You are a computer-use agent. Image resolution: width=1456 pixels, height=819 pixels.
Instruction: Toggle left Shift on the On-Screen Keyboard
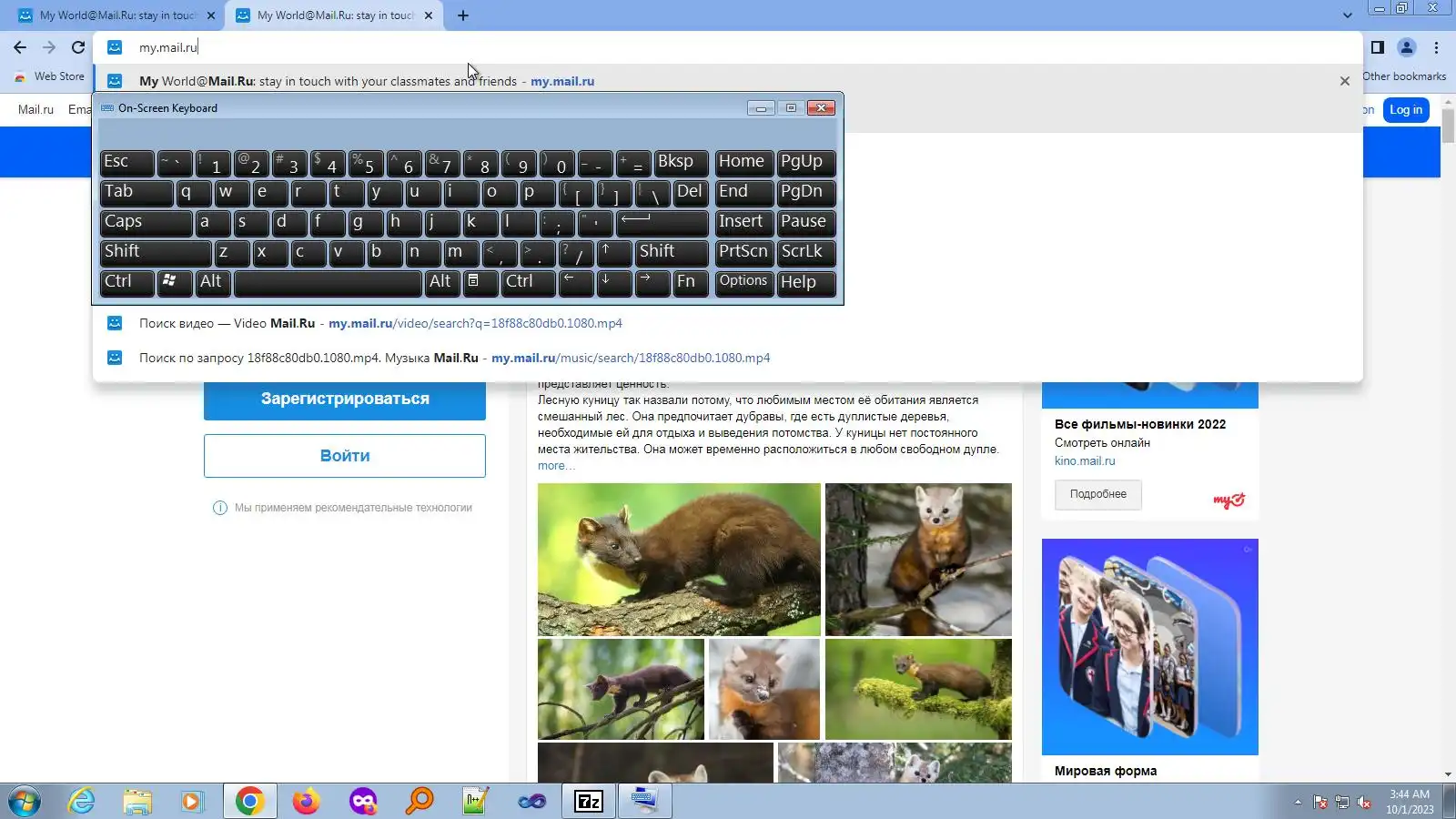click(156, 253)
